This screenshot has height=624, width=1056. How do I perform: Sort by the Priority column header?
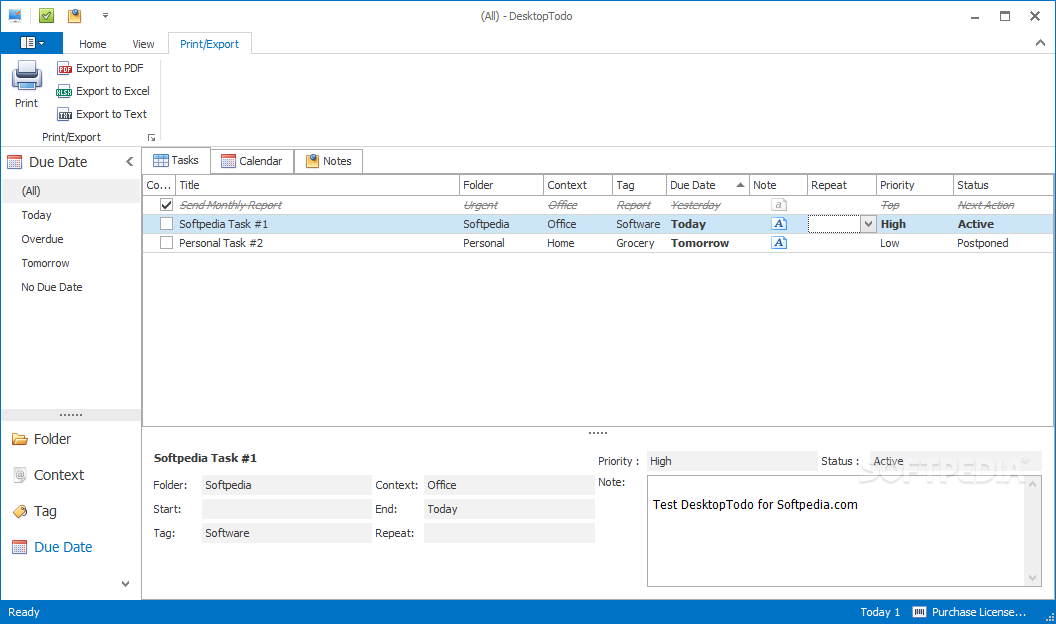coord(915,185)
